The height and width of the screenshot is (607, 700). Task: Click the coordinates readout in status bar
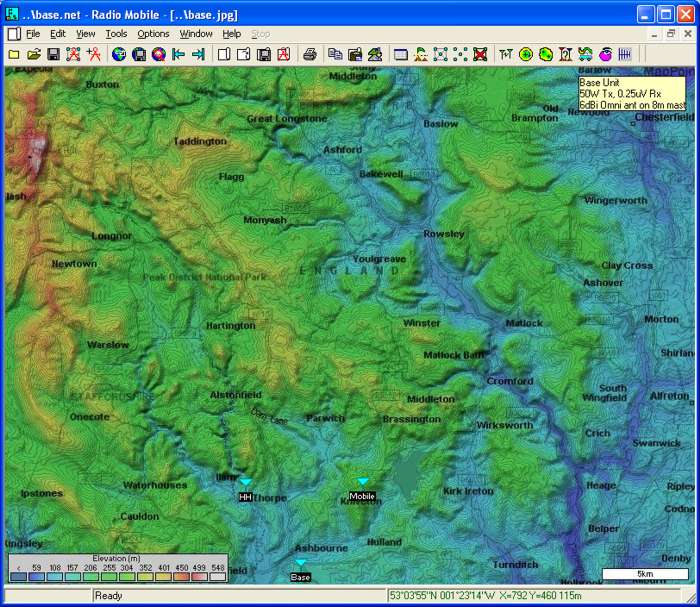tap(486, 595)
